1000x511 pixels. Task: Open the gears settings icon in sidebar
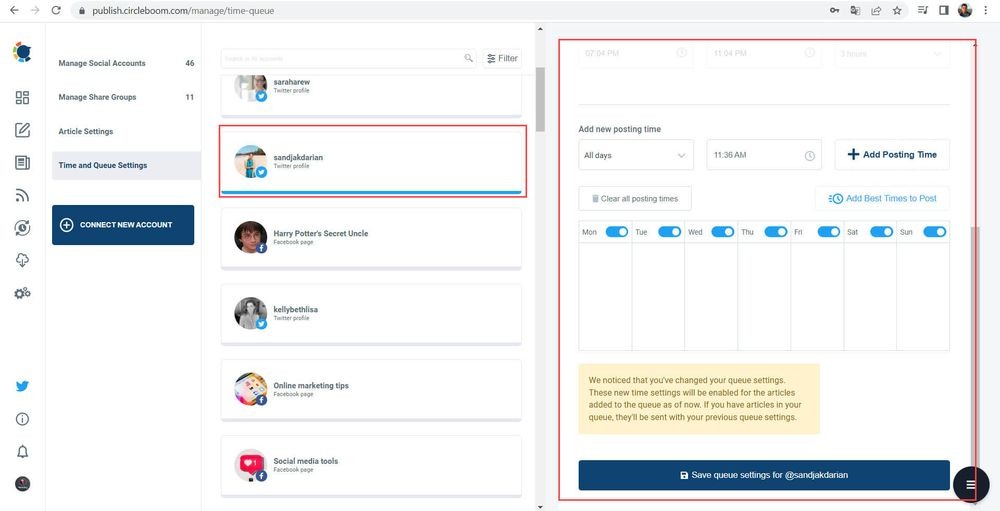(x=22, y=293)
